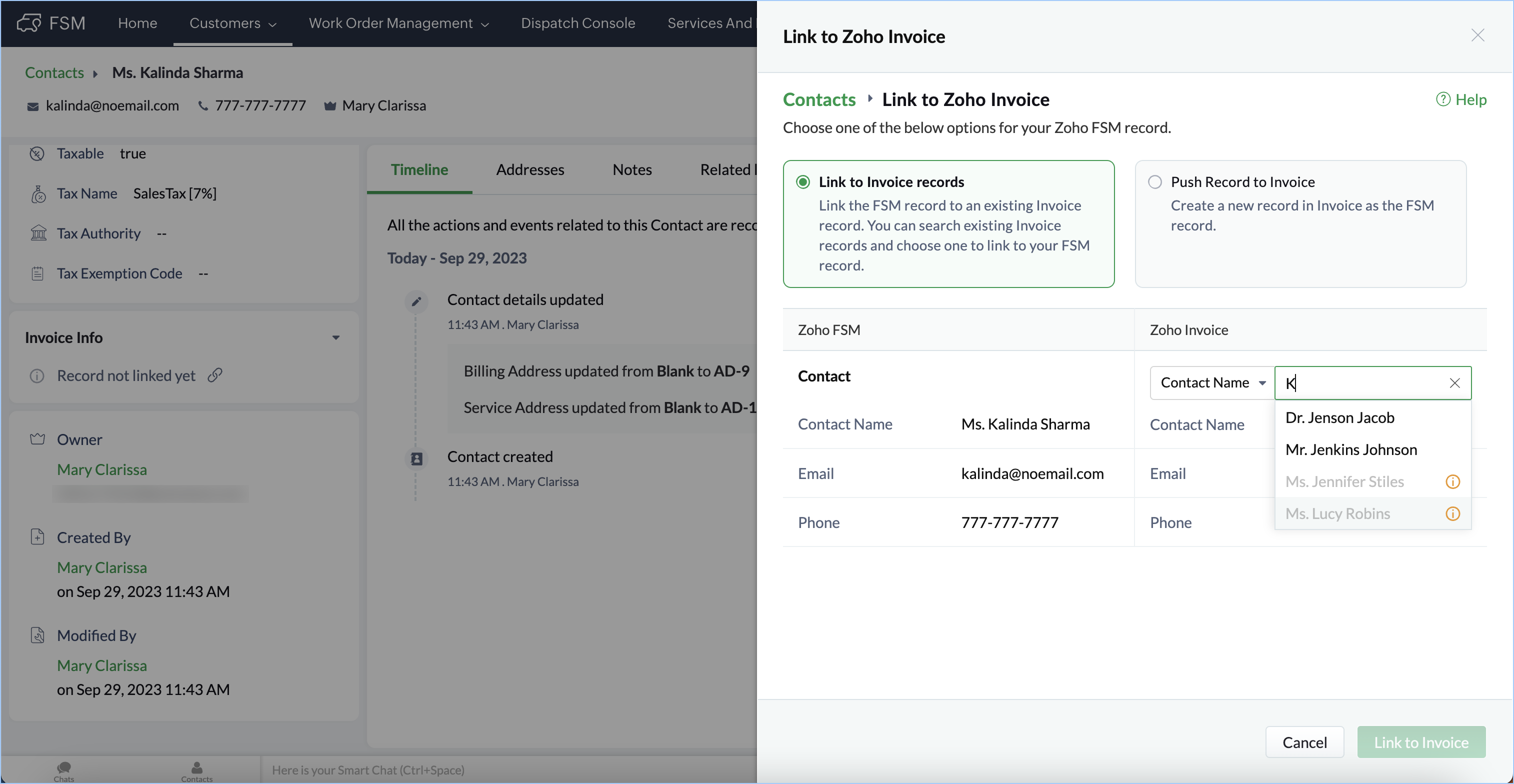This screenshot has height=784, width=1514.
Task: Click the Created By document icon
Action: point(37,536)
